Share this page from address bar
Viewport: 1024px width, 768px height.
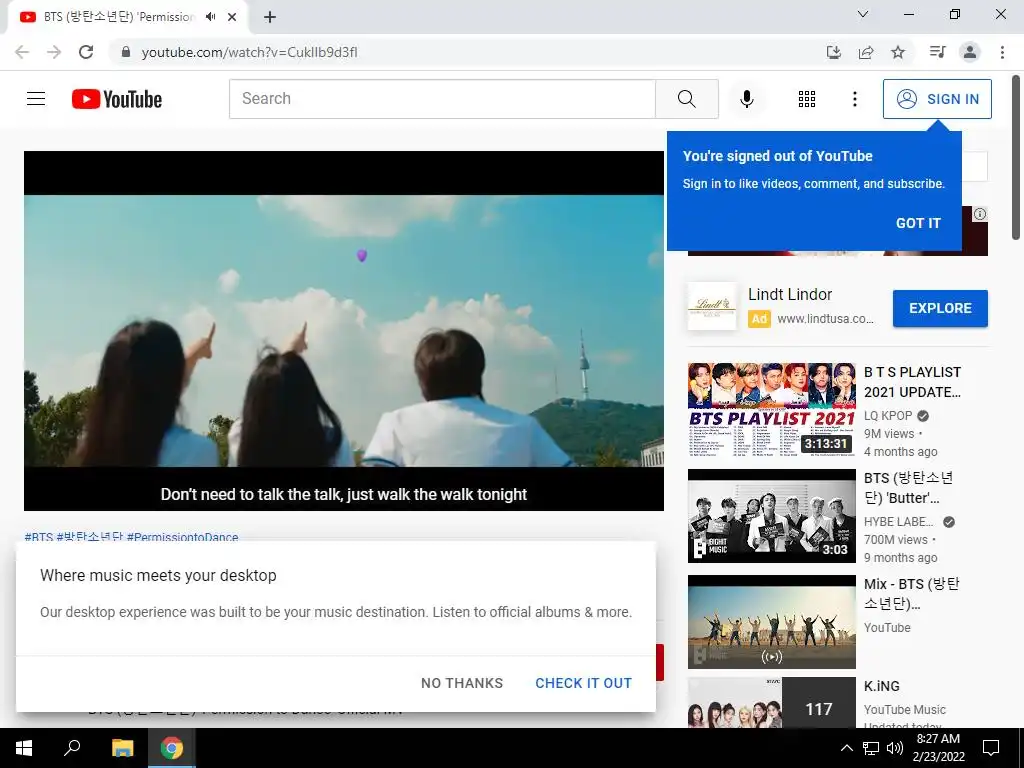(x=866, y=52)
